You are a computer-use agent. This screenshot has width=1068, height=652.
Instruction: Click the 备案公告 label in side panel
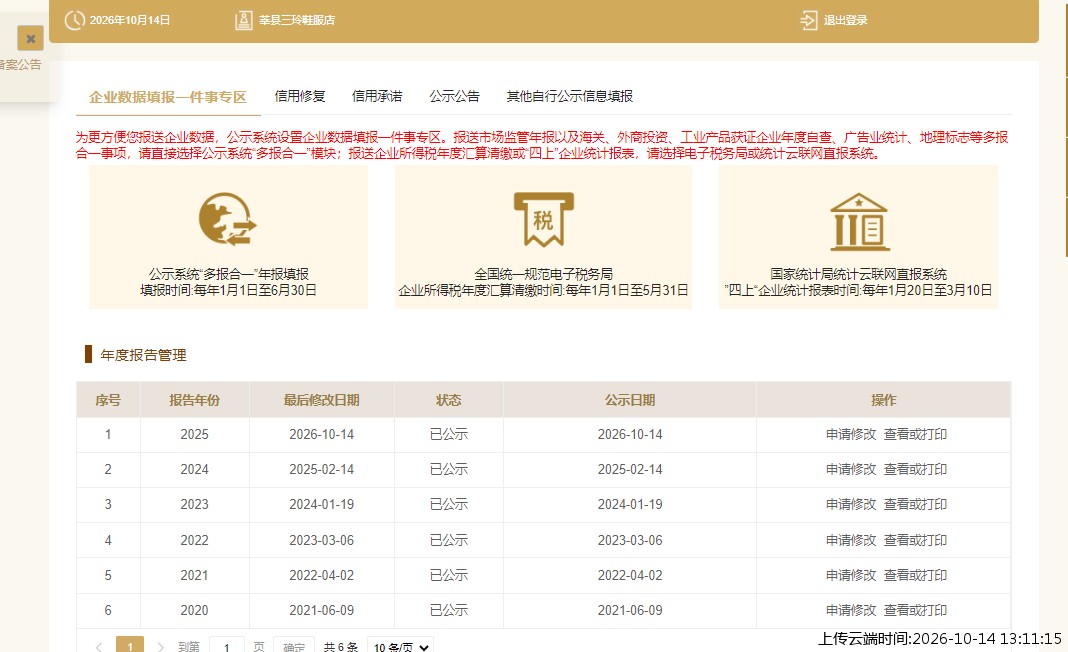pyautogui.click(x=20, y=65)
